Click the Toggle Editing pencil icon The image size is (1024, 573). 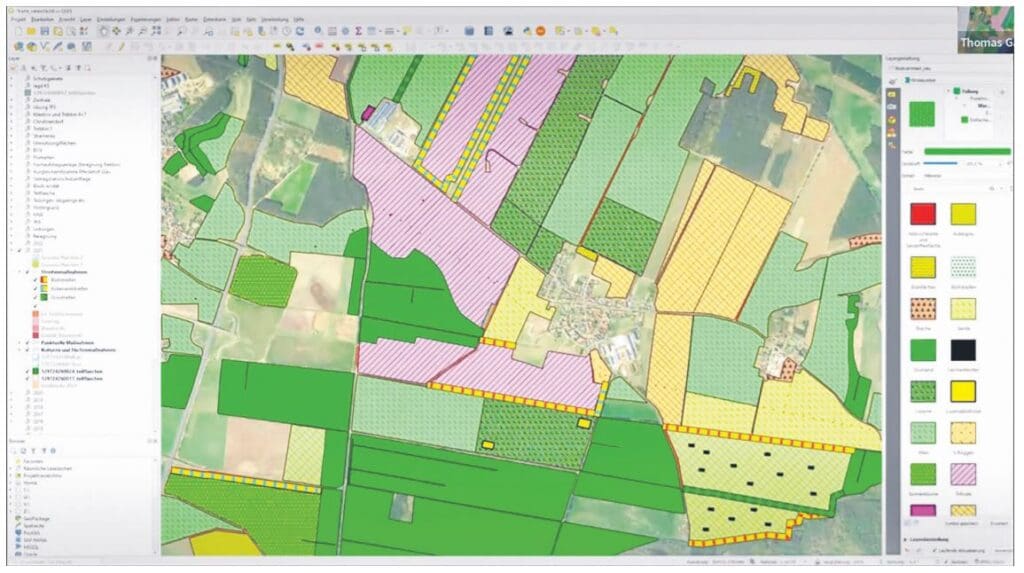coord(121,46)
